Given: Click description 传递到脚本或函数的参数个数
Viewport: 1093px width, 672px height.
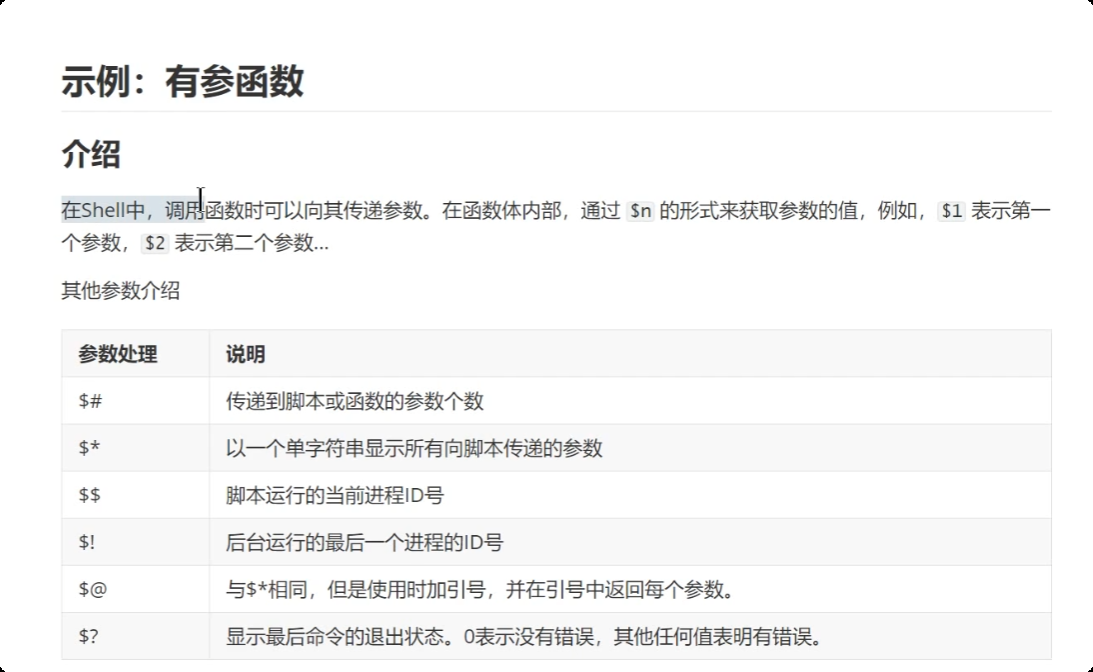Looking at the screenshot, I should 355,401.
